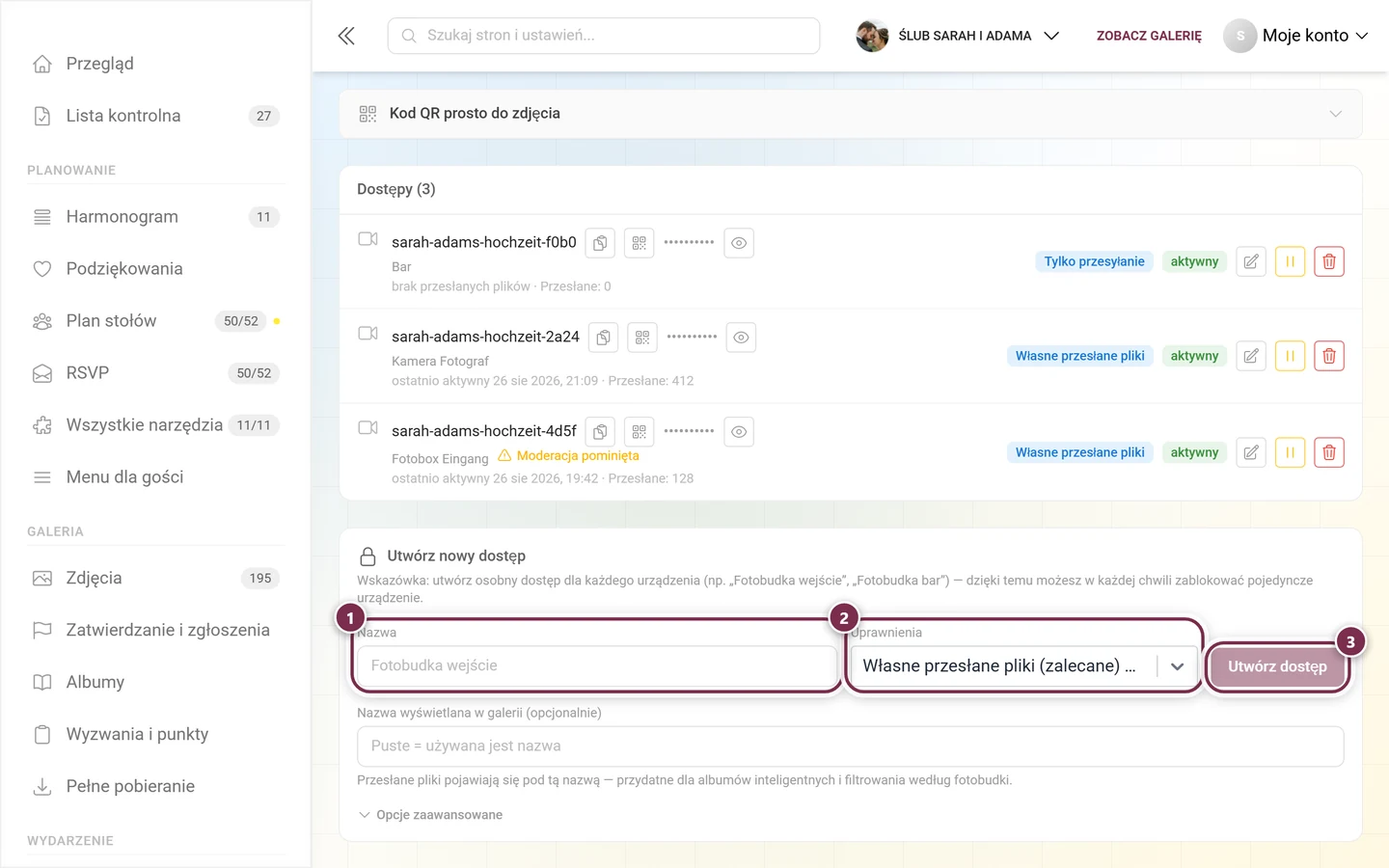Reveal password for sarah-adams-hochzeit-f0b0

[x=739, y=243]
